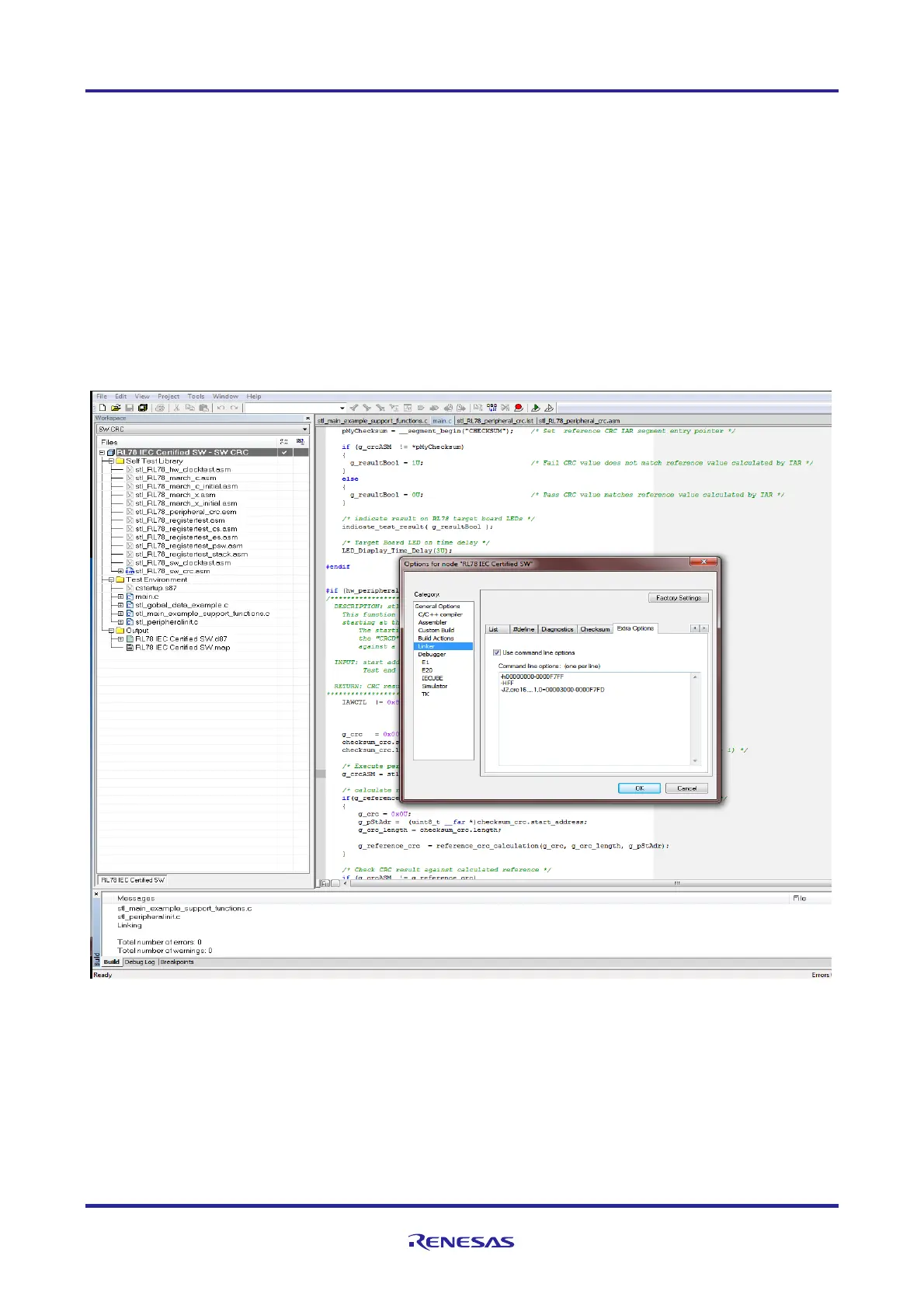The width and height of the screenshot is (924, 1308).
Task: Click the red Toggle Breakpoint toolbar icon
Action: click(519, 408)
